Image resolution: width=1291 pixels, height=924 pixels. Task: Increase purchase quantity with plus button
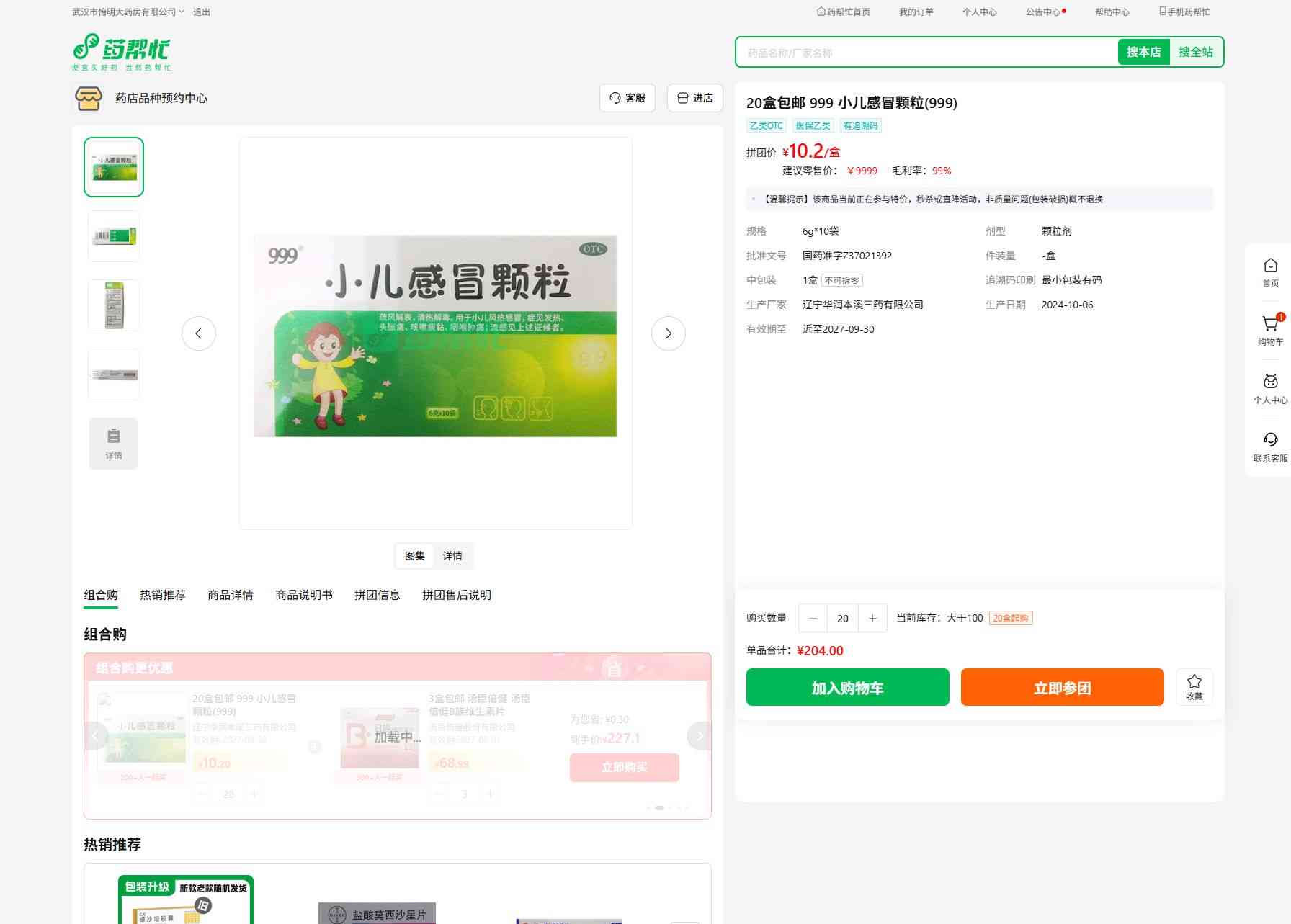tap(872, 618)
